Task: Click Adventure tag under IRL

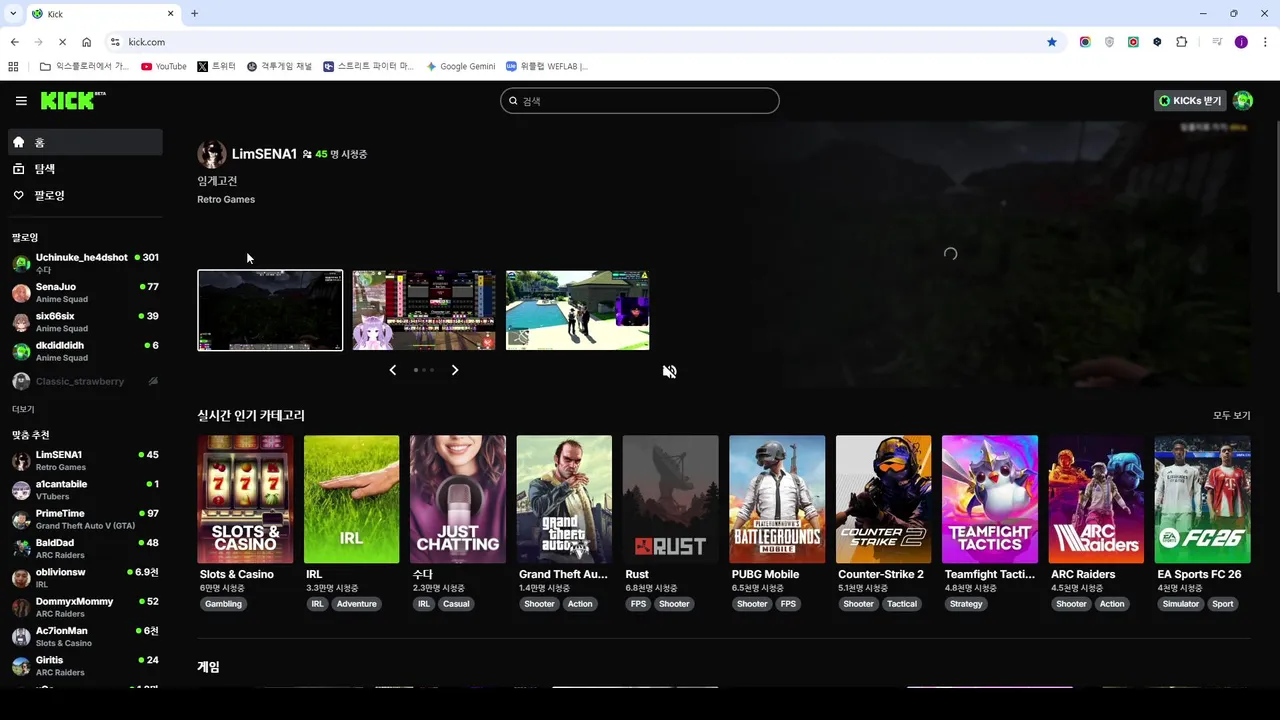Action: point(356,604)
